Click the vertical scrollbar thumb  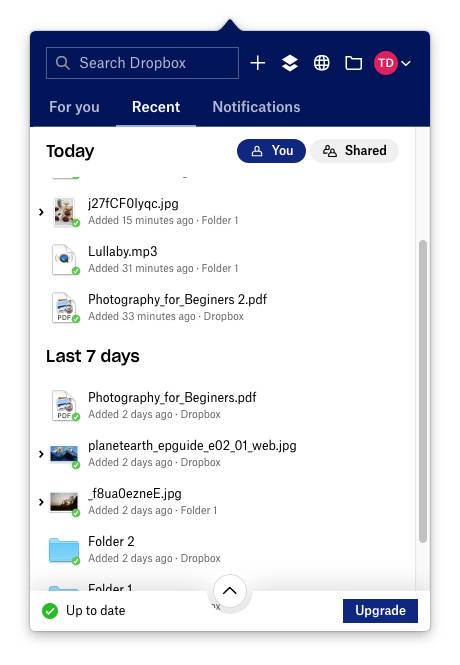coord(423,391)
